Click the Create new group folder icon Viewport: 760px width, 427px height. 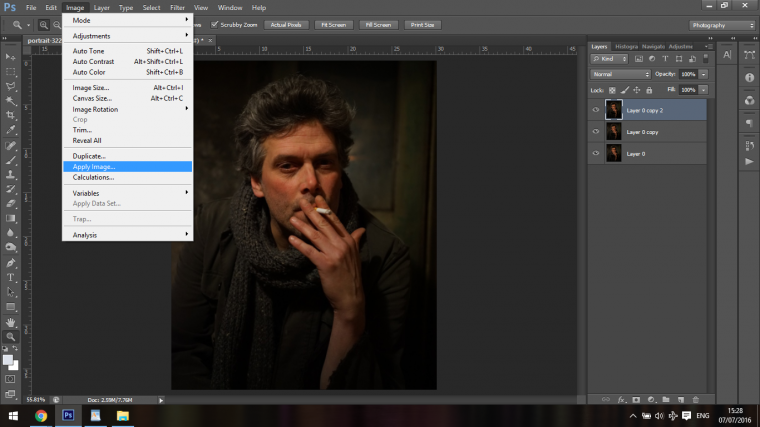coord(665,399)
